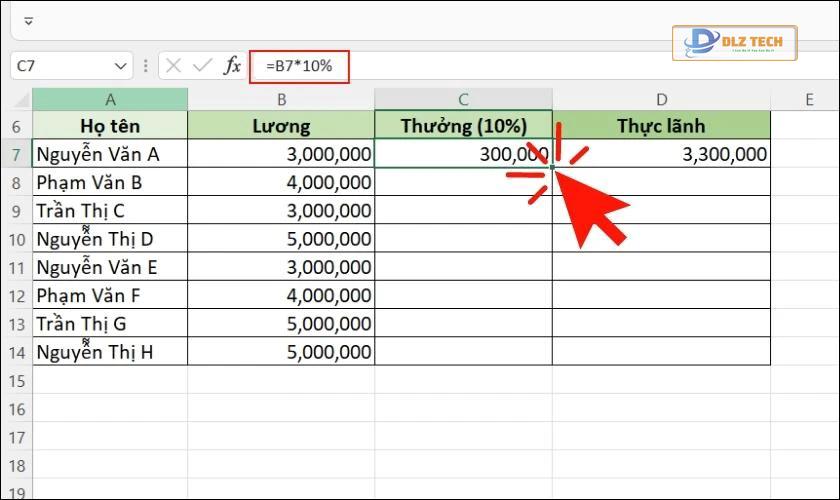Select cell 'Nguyễn Văn A'
Viewport: 840px width, 500px height.
pyautogui.click(x=110, y=154)
